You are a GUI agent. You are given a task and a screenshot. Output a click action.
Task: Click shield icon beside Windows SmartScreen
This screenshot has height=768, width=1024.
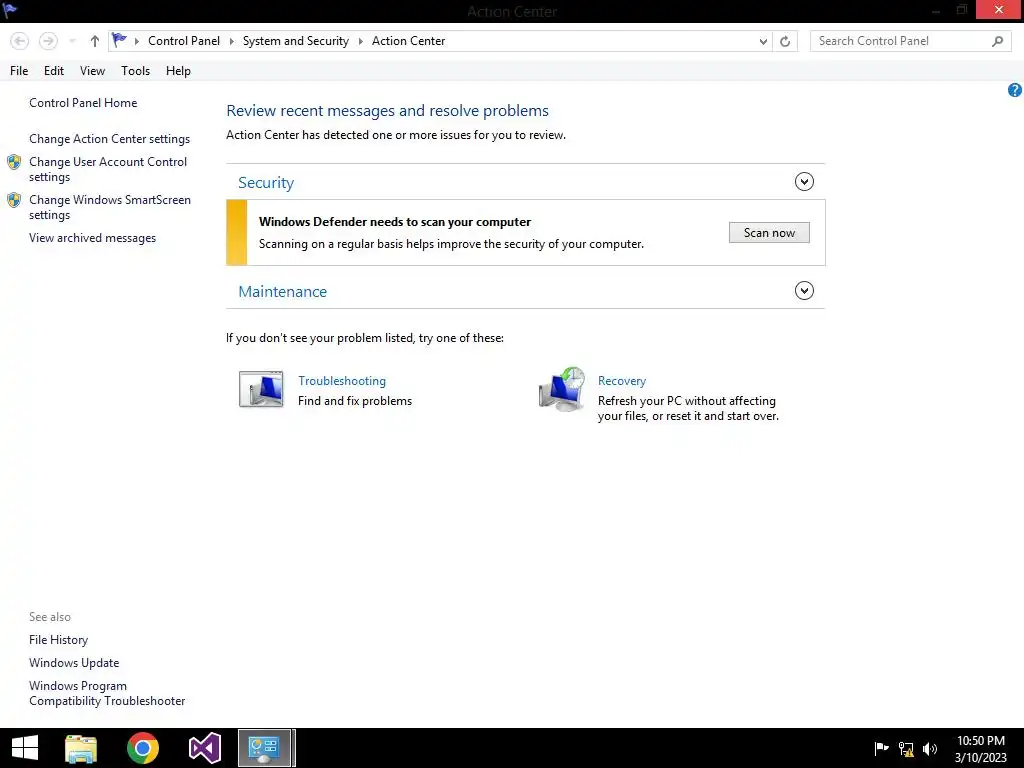click(x=14, y=200)
